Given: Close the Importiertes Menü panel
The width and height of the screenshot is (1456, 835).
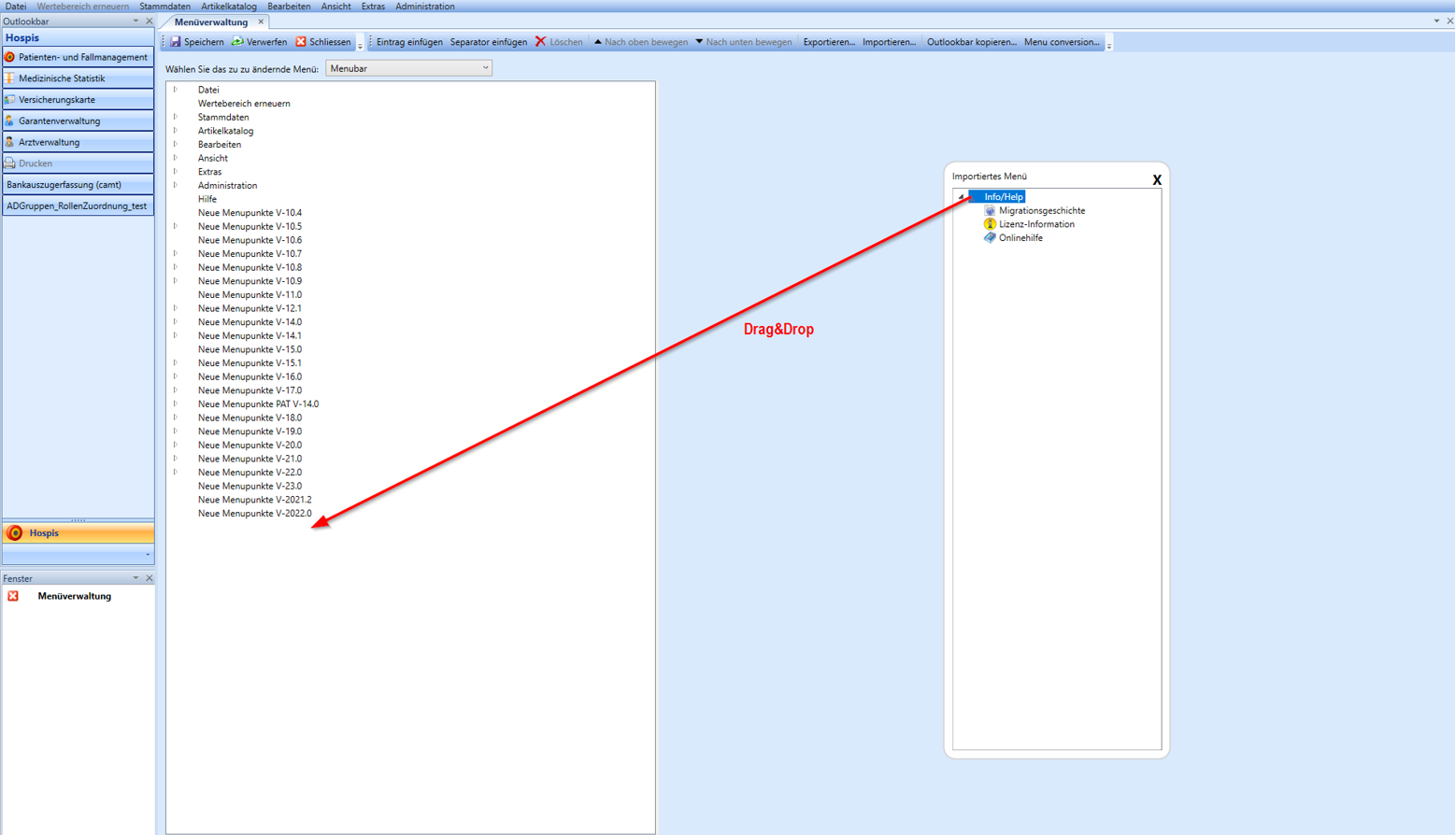Looking at the screenshot, I should click(x=1157, y=180).
